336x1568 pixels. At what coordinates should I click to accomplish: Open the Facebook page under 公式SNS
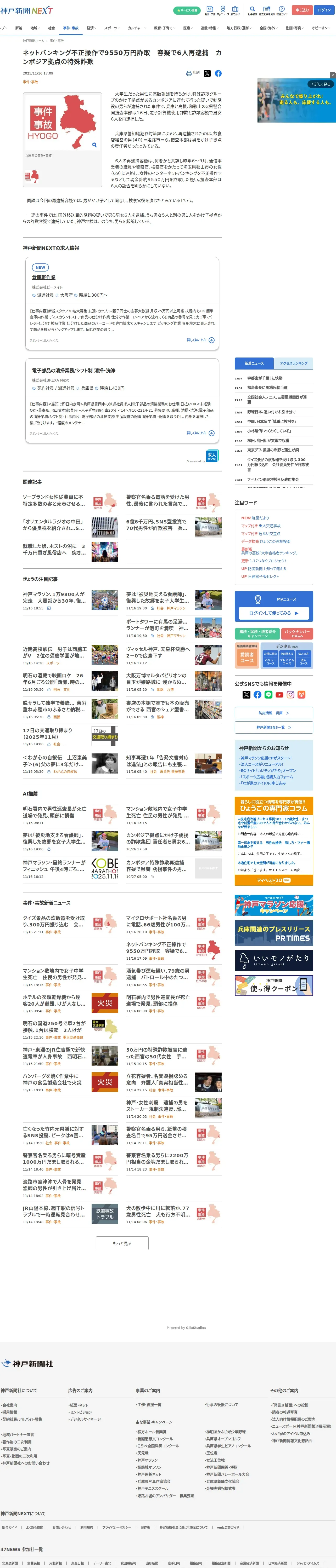257,695
